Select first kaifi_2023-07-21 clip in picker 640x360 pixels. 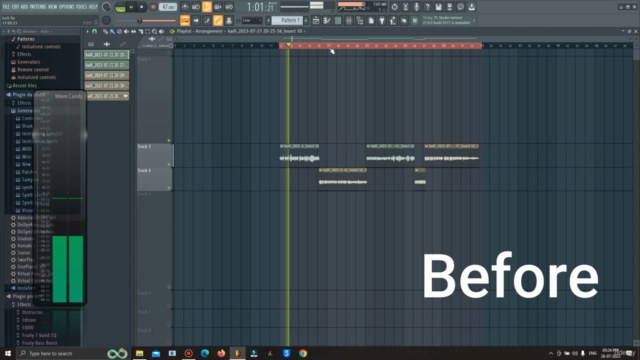107,55
